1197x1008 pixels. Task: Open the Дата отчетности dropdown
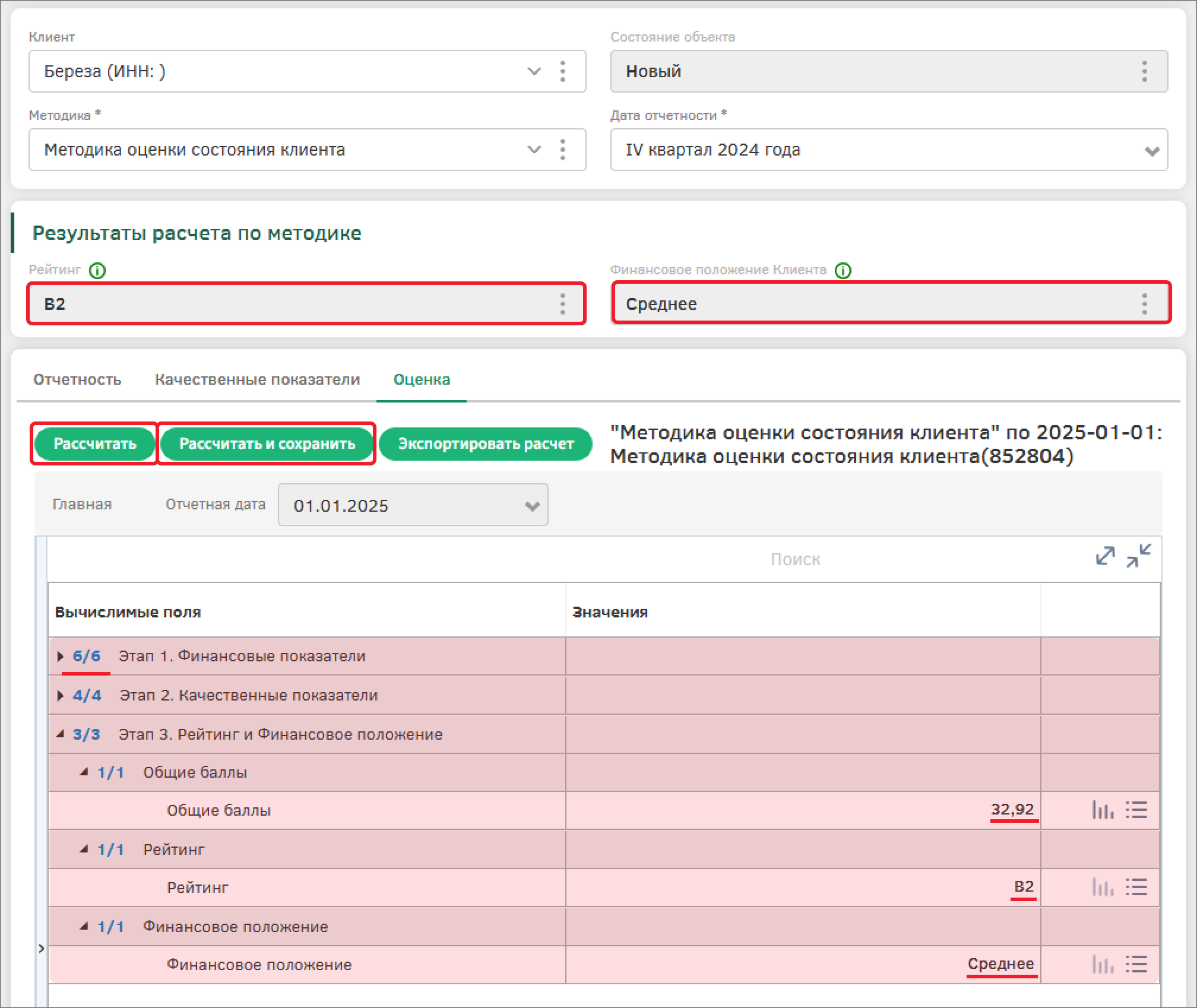(889, 150)
